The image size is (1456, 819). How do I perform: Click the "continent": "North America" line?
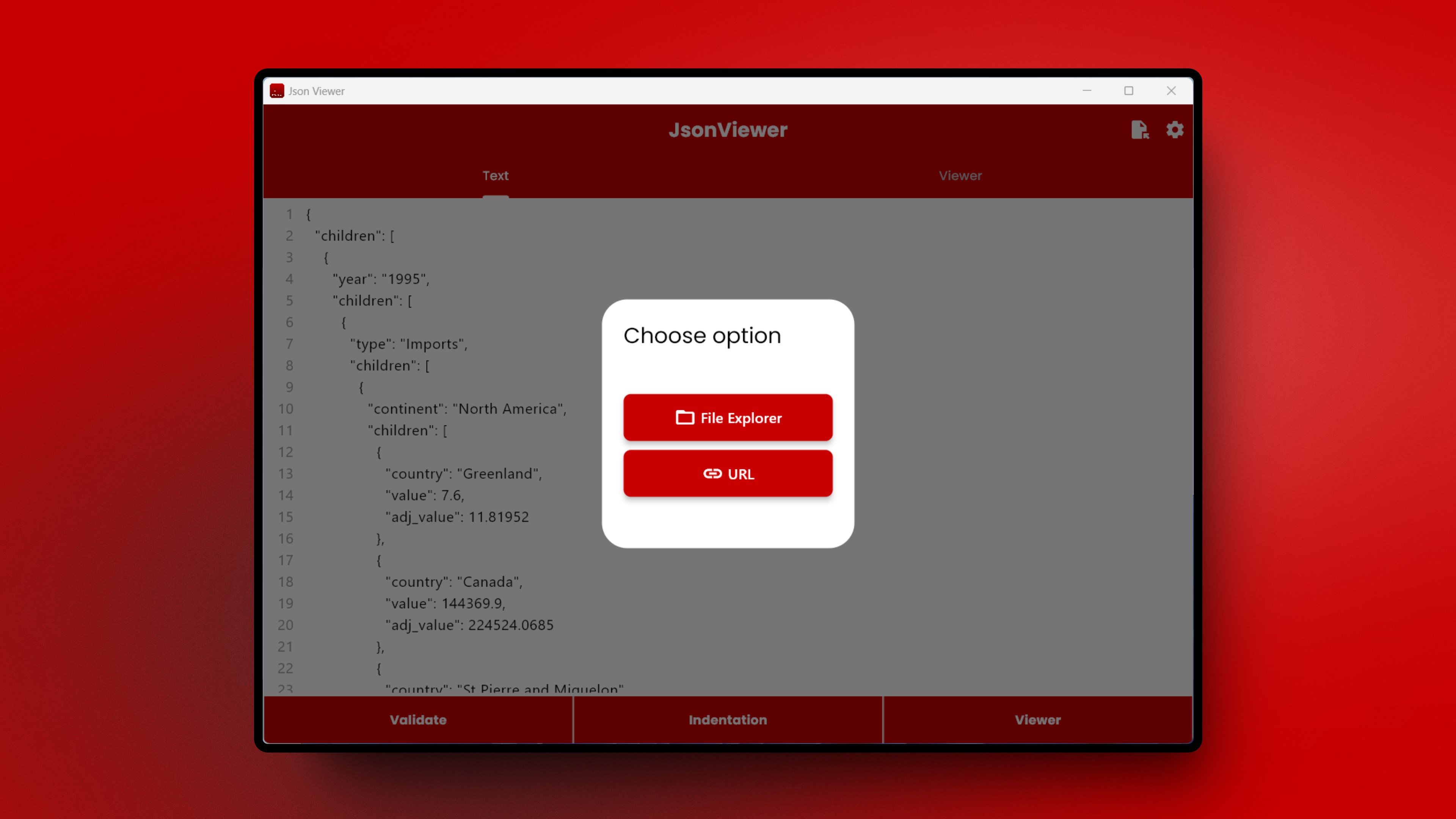[467, 409]
